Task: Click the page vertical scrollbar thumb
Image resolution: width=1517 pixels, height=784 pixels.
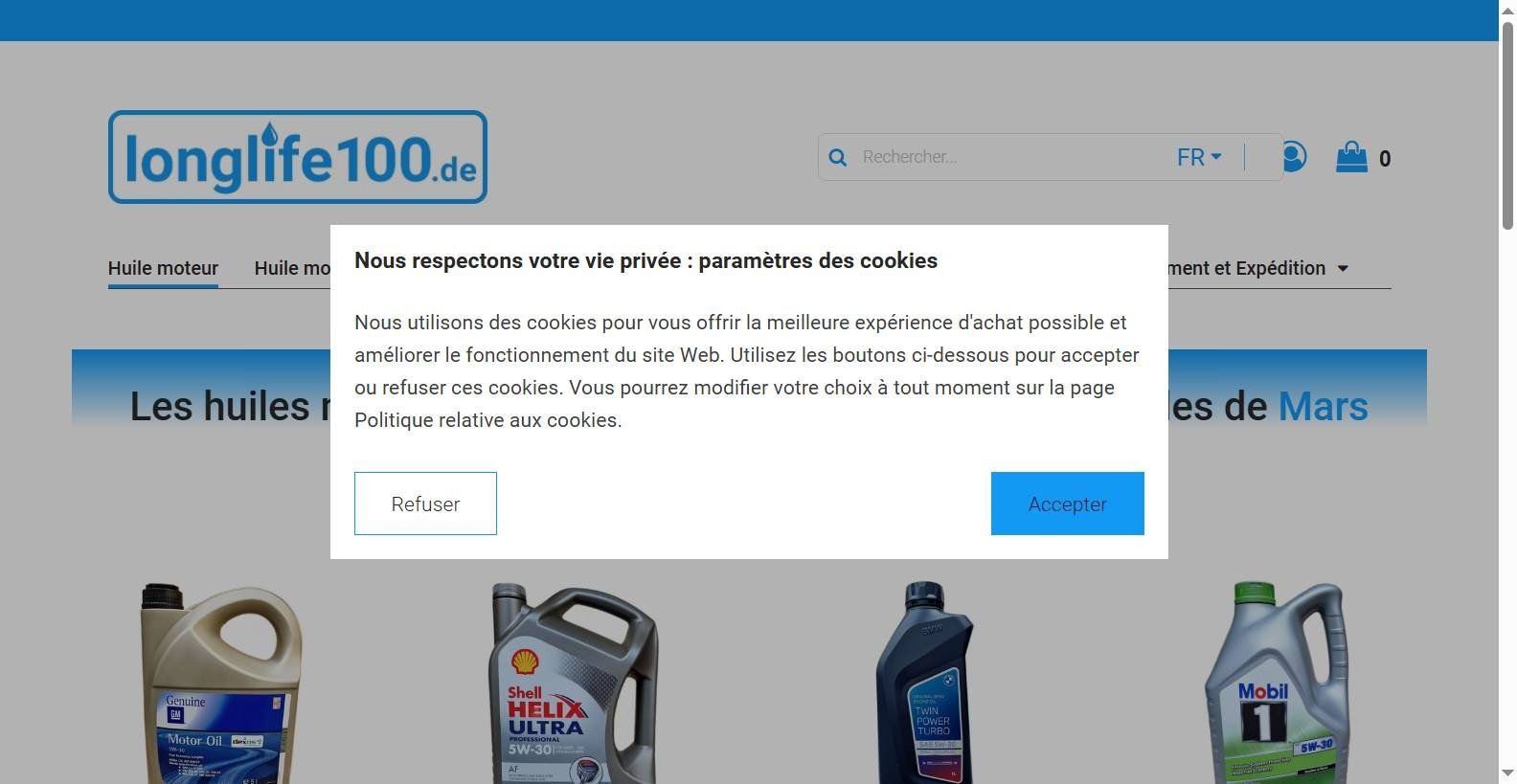Action: [x=1507, y=124]
